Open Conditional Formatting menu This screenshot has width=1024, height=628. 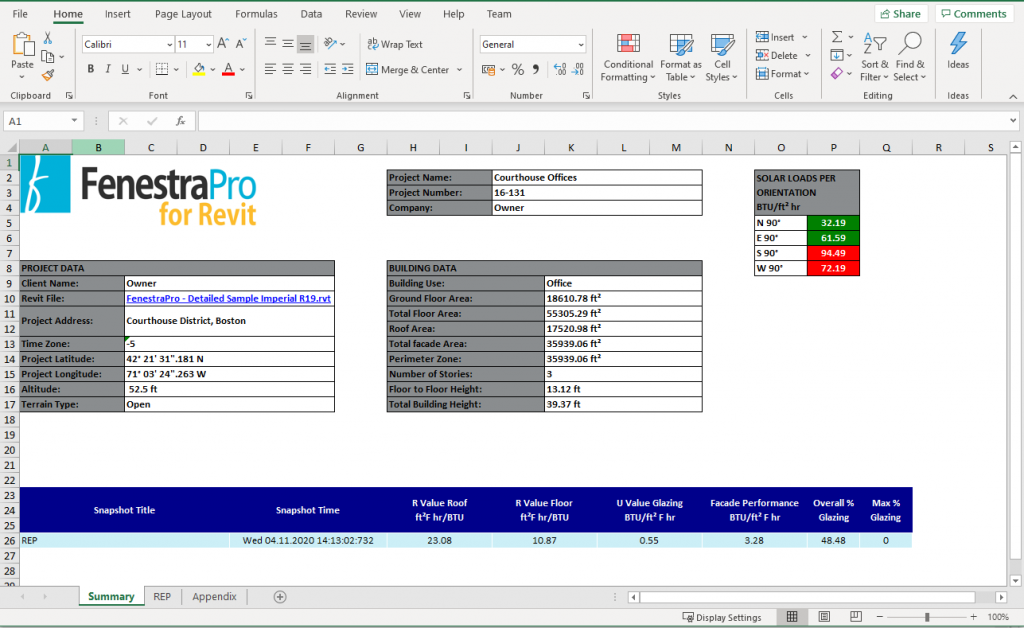coord(628,57)
